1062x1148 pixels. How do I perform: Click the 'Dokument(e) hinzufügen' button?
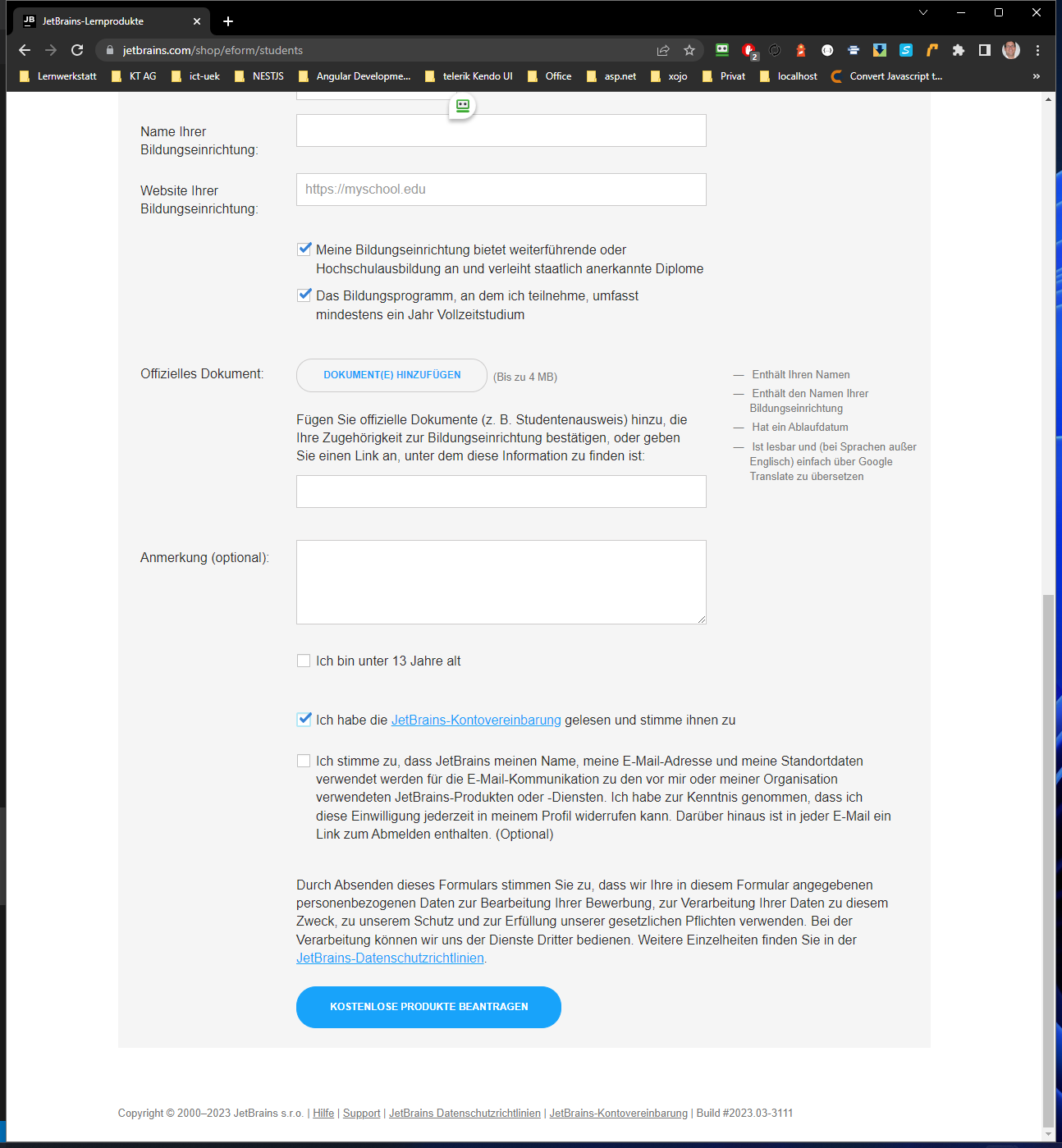click(x=391, y=375)
